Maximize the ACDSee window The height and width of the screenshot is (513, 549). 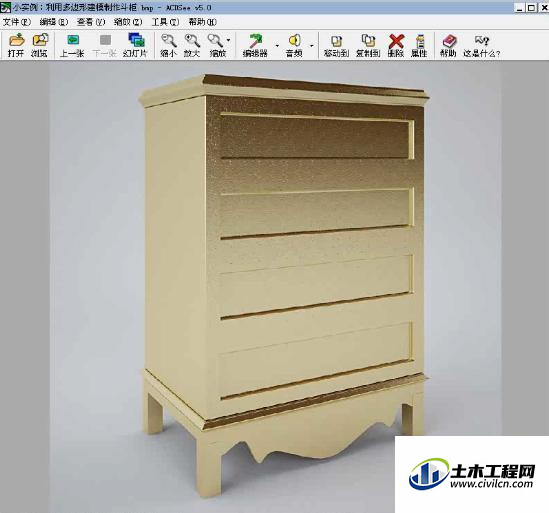pyautogui.click(x=531, y=7)
